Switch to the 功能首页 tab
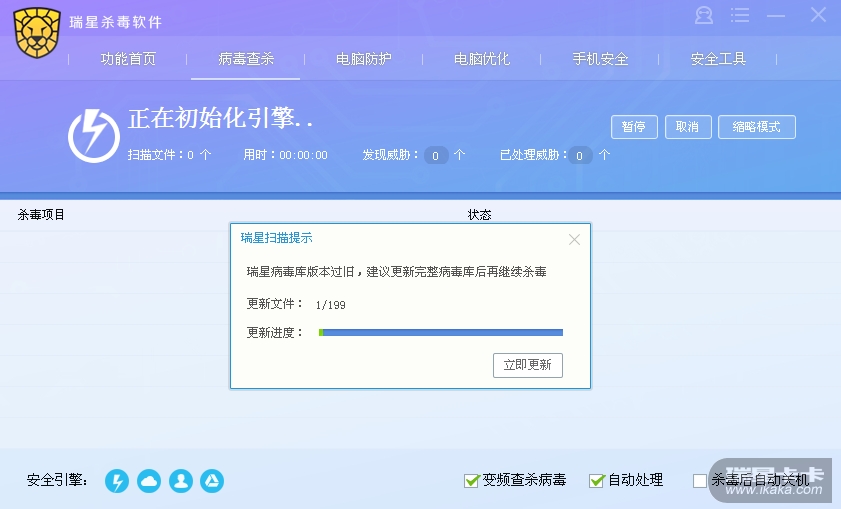 pyautogui.click(x=128, y=59)
